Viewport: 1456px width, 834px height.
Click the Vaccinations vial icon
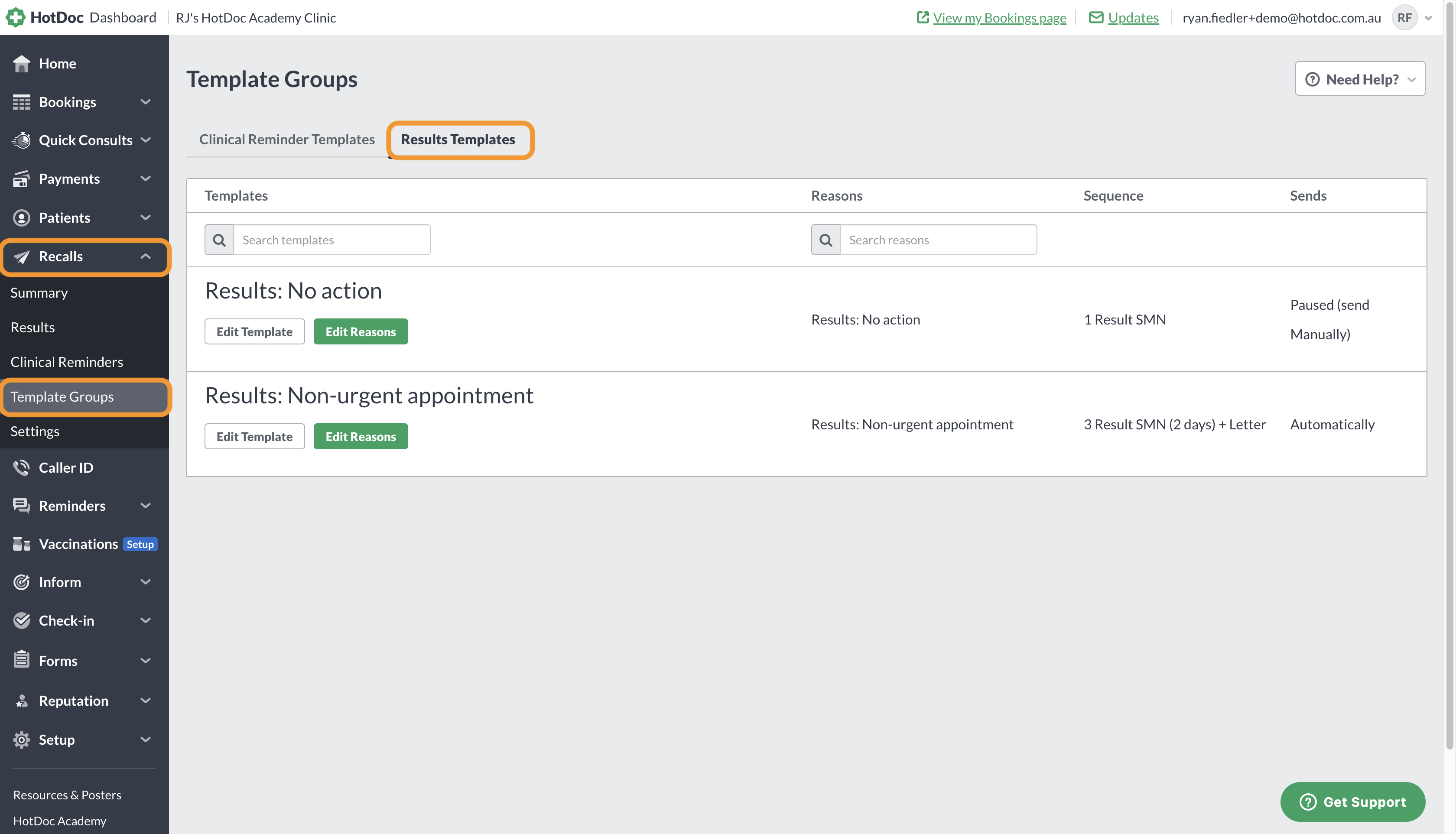tap(21, 544)
